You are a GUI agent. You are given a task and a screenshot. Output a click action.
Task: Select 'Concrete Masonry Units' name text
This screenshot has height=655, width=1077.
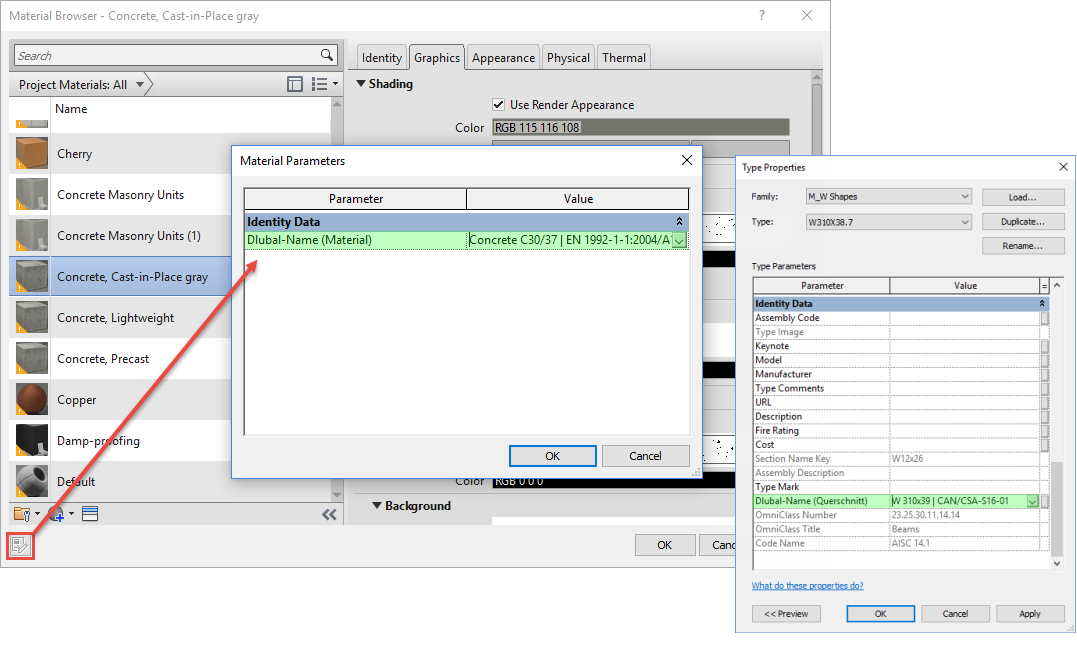tap(121, 195)
